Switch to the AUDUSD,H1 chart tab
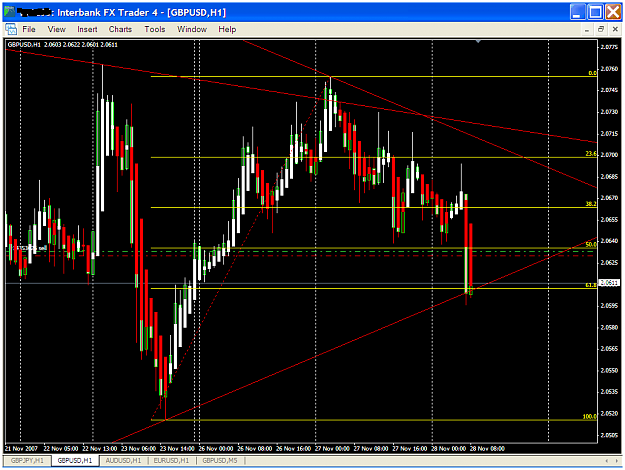Viewport: 625px width, 470px height. coord(123,460)
